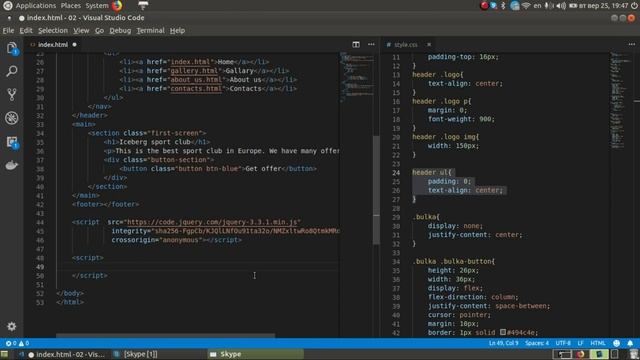Image resolution: width=640 pixels, height=360 pixels.
Task: Click the feedback smiley in status bar
Action: click(617, 343)
